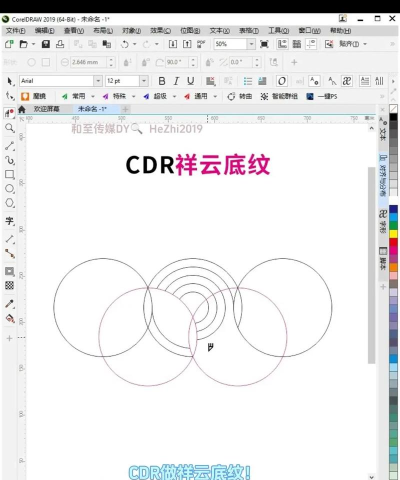Add a new document tab with plus
The height and width of the screenshot is (480, 400).
(126, 109)
